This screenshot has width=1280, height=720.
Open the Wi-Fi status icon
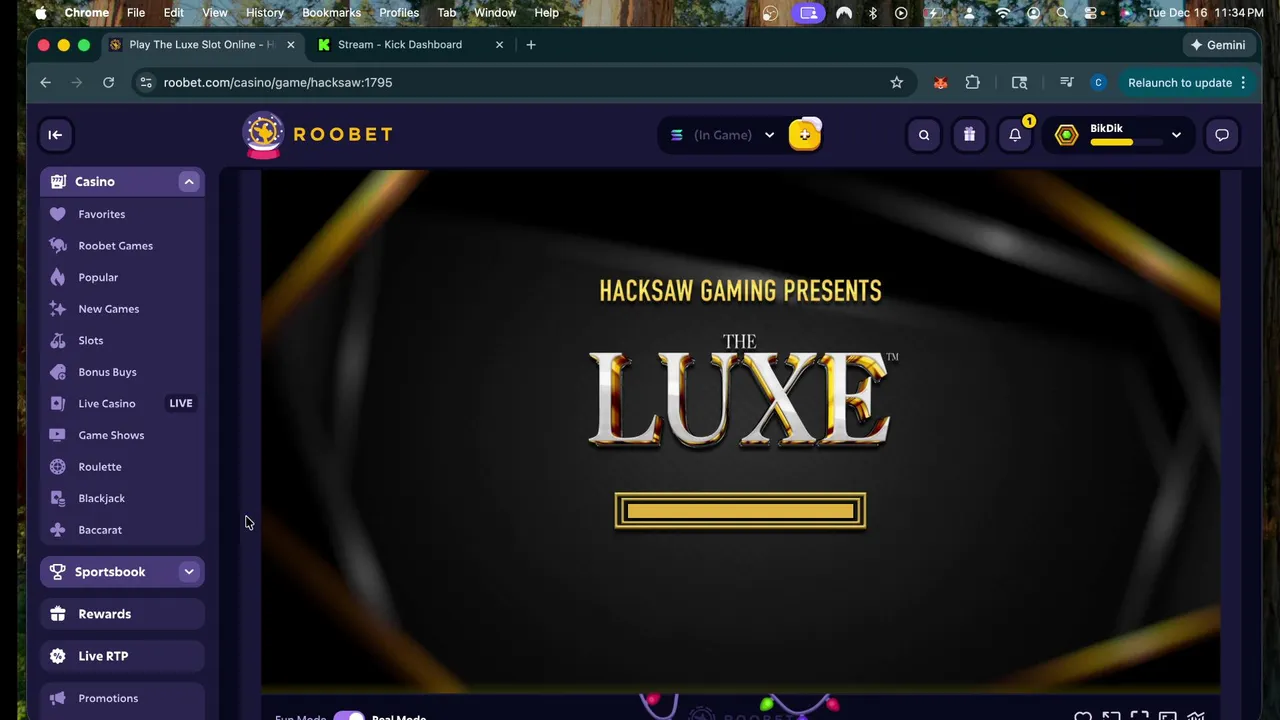coord(1002,13)
